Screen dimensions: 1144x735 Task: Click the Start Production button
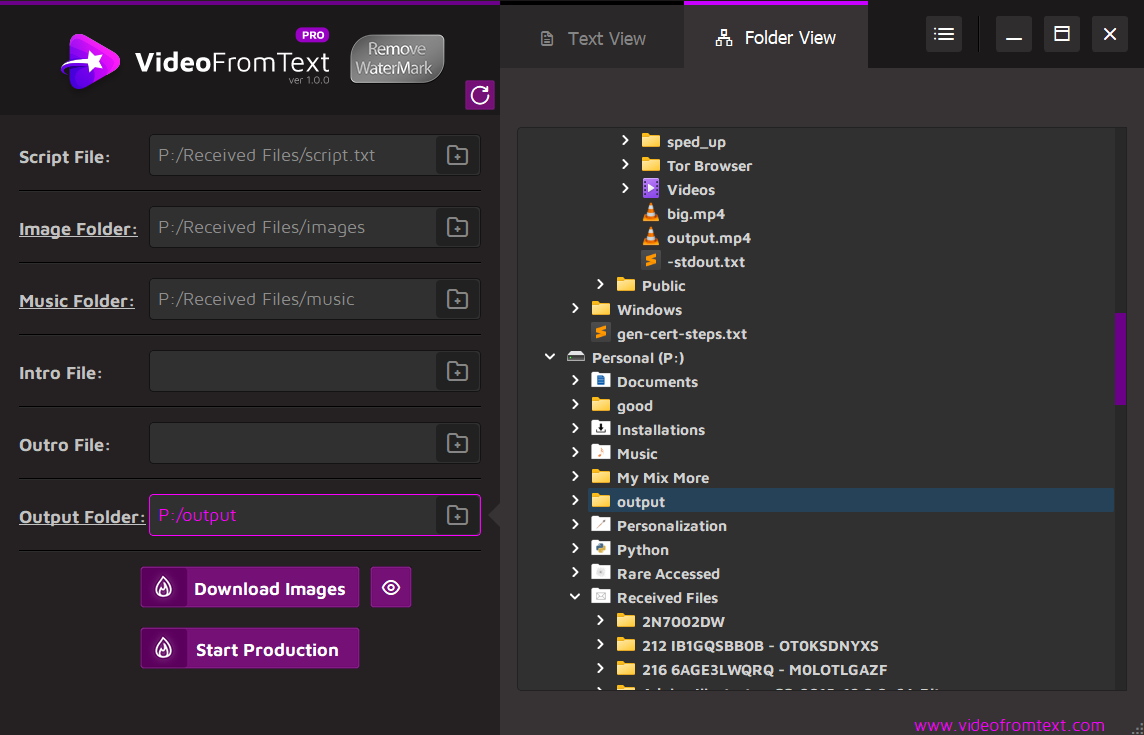click(x=250, y=648)
